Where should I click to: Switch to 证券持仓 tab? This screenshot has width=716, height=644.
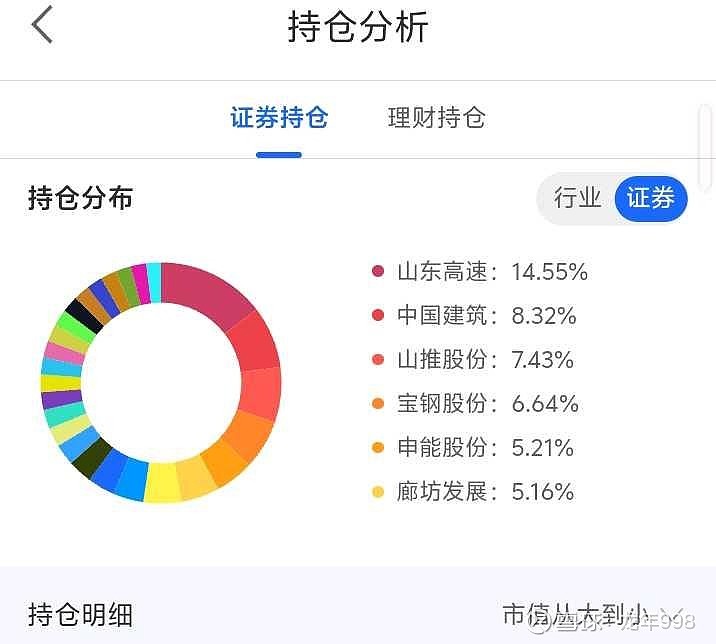[x=279, y=118]
